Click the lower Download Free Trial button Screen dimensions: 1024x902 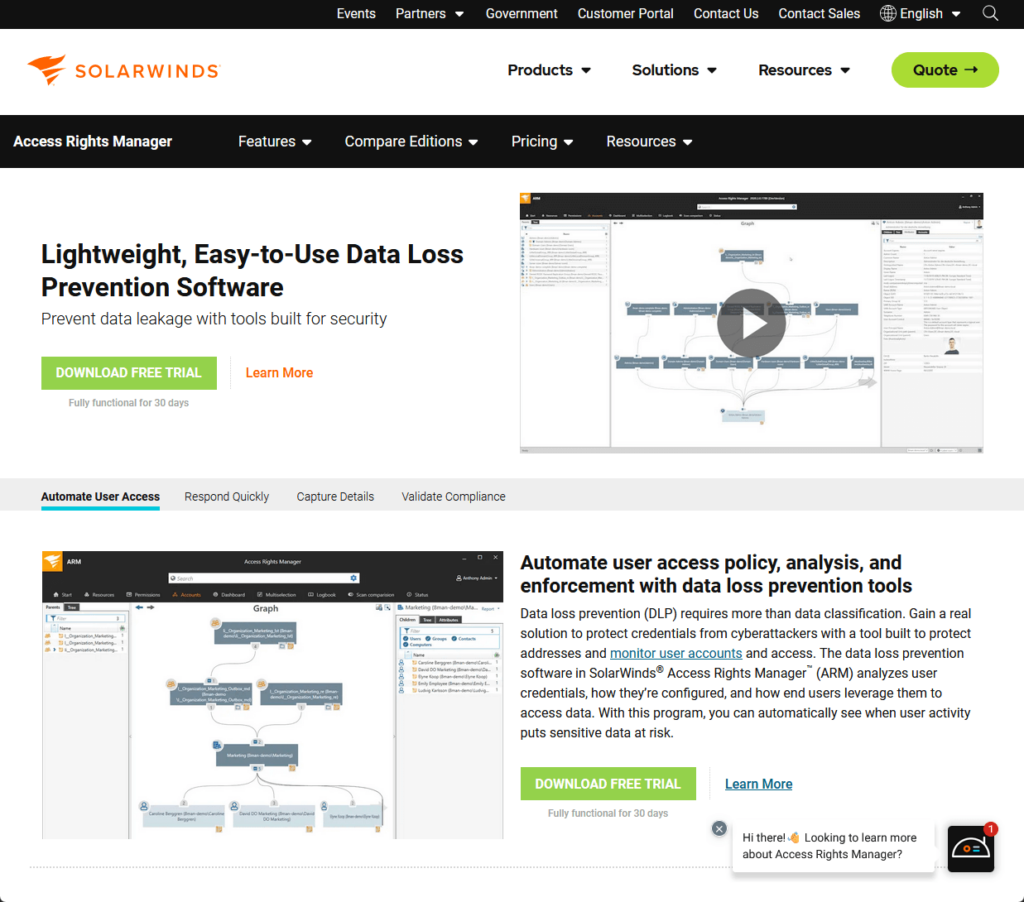(608, 784)
